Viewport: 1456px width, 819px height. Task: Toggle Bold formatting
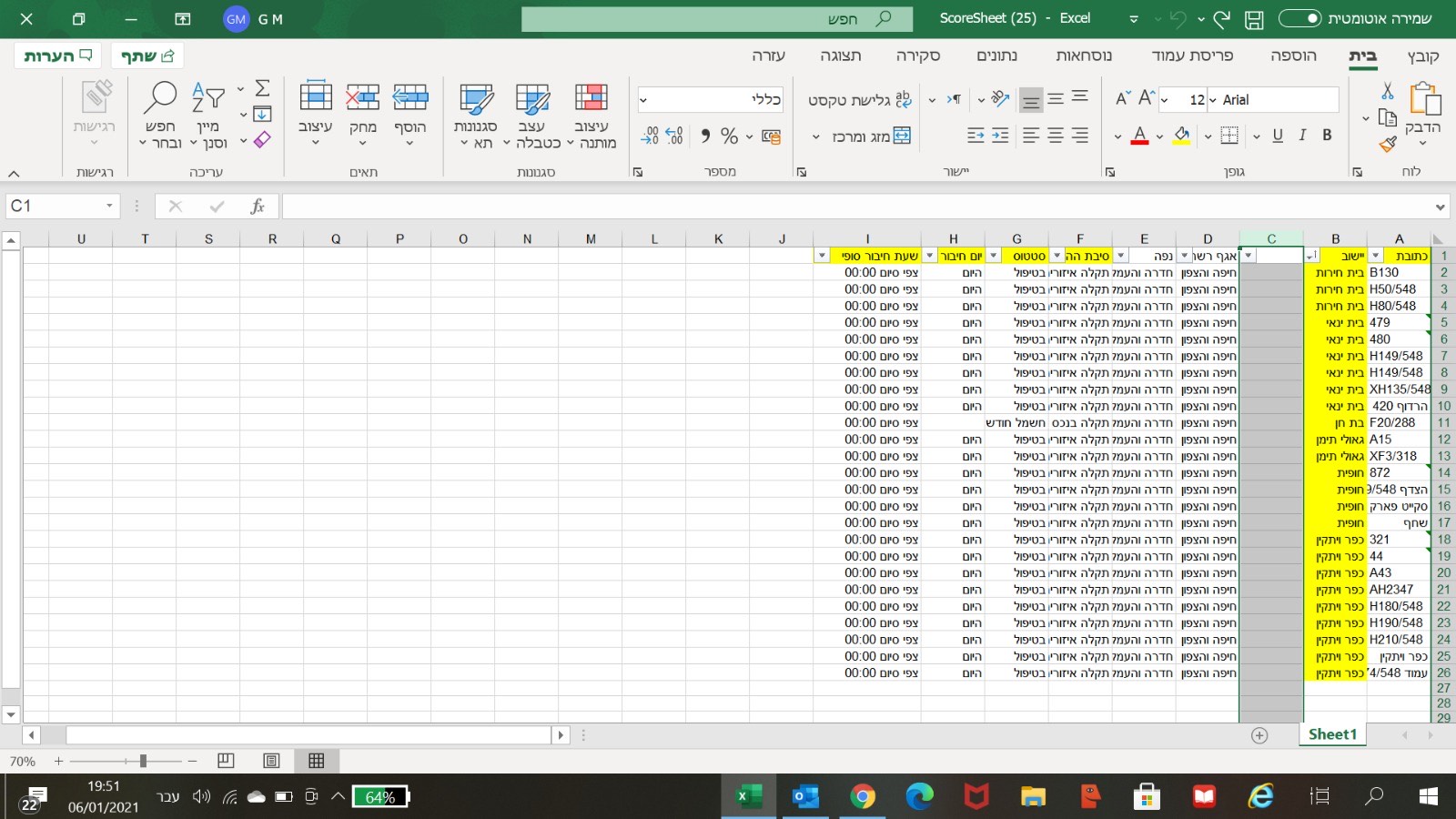click(1327, 136)
